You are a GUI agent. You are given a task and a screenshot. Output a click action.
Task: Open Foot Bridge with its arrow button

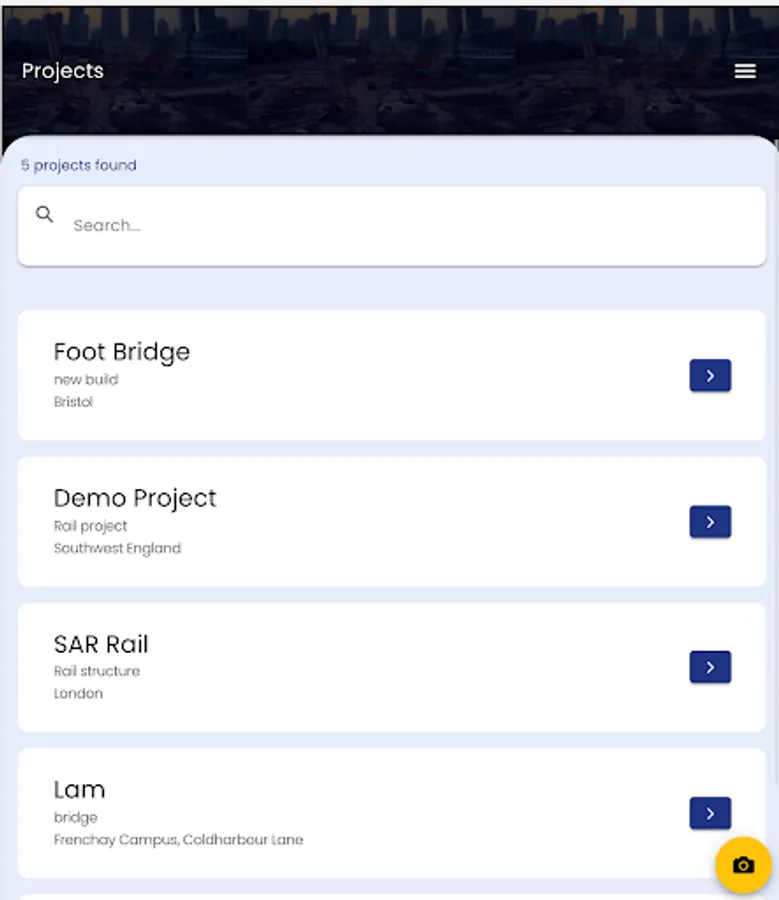[x=710, y=376]
